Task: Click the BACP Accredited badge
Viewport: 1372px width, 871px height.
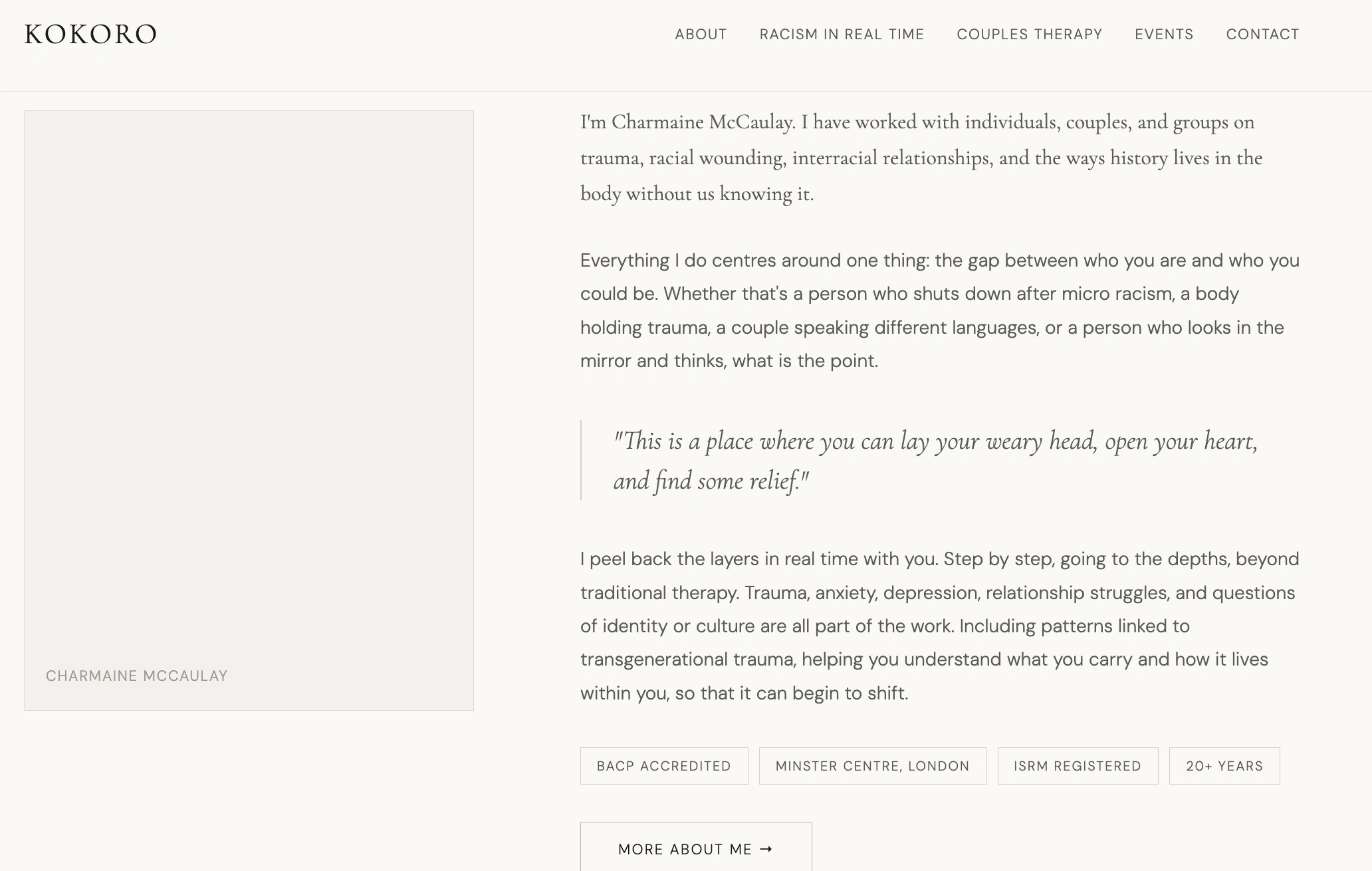Action: pyautogui.click(x=663, y=766)
